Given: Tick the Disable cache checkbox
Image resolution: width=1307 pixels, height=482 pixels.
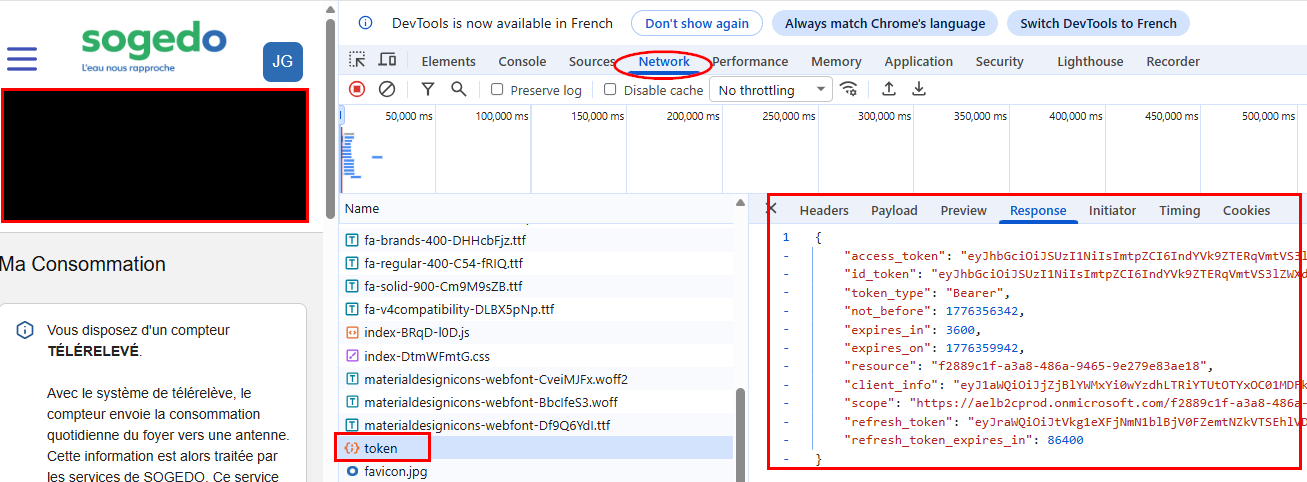Looking at the screenshot, I should (610, 90).
